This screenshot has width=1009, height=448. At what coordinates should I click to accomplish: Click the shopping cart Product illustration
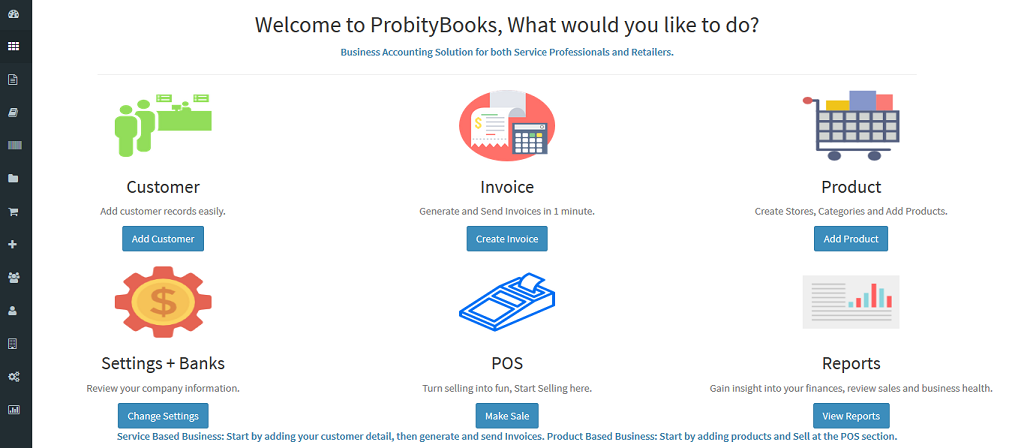[851, 125]
